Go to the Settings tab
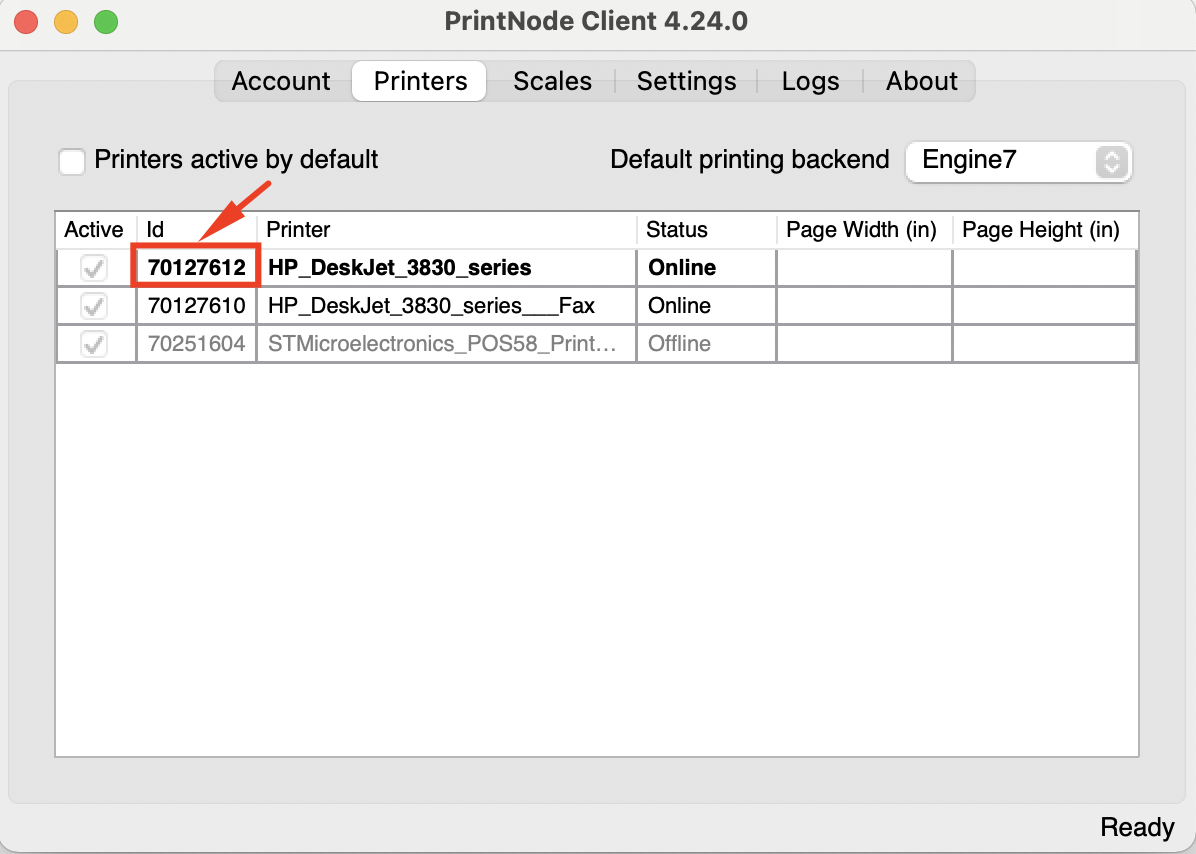1196x854 pixels. [x=686, y=81]
